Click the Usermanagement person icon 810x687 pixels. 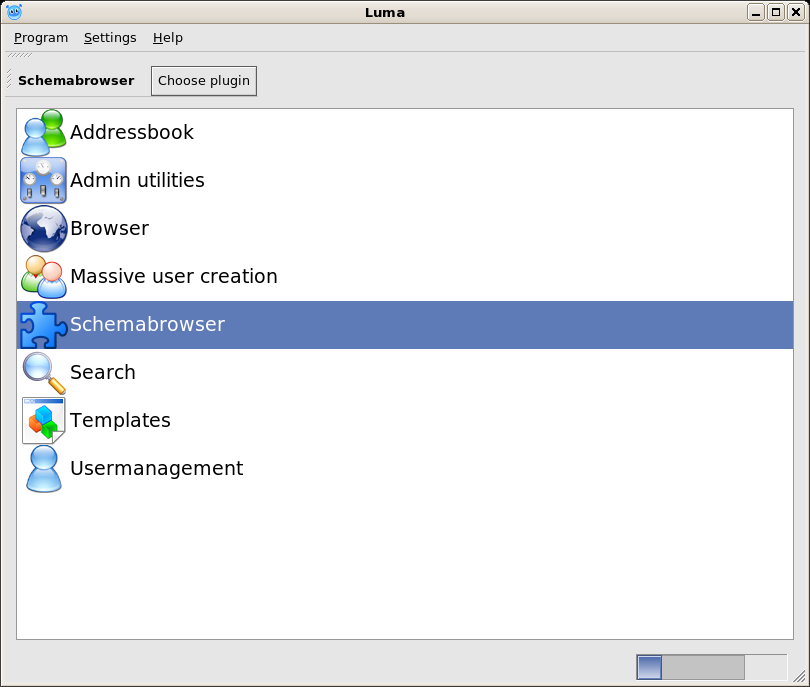pos(43,469)
